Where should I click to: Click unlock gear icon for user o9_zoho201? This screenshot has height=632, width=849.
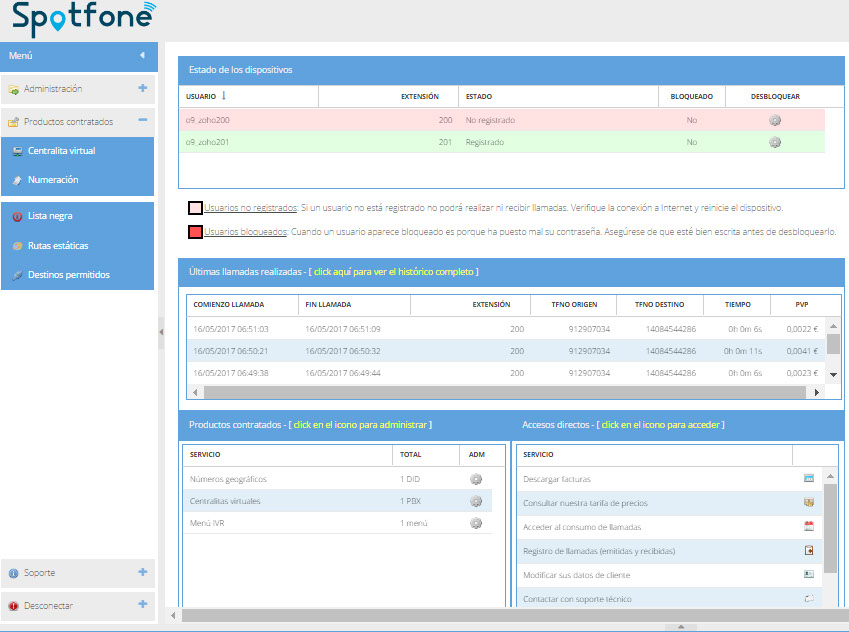(774, 142)
